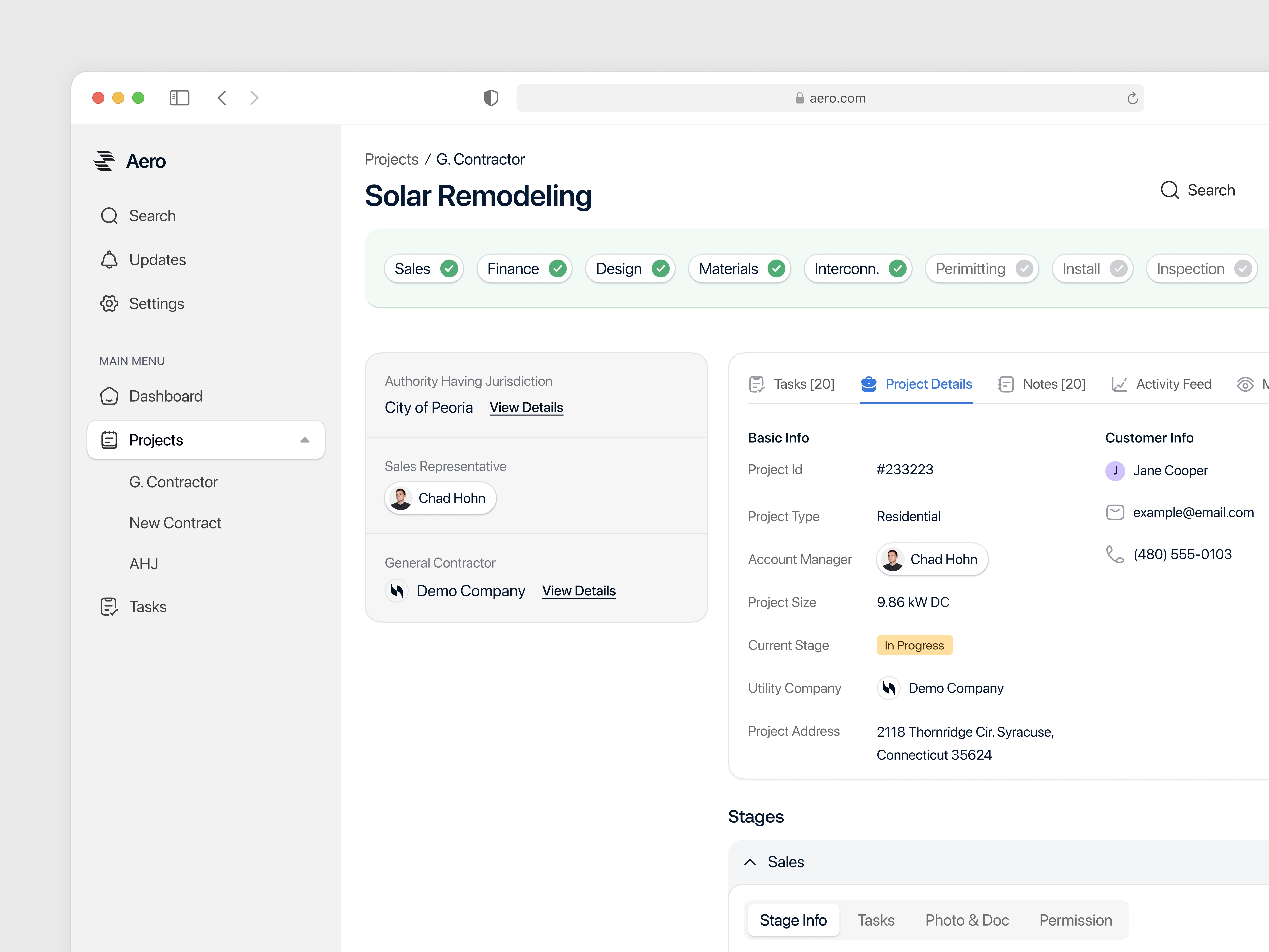This screenshot has width=1269, height=952.
Task: Click the General Contractor Demo Company logo
Action: click(x=396, y=590)
